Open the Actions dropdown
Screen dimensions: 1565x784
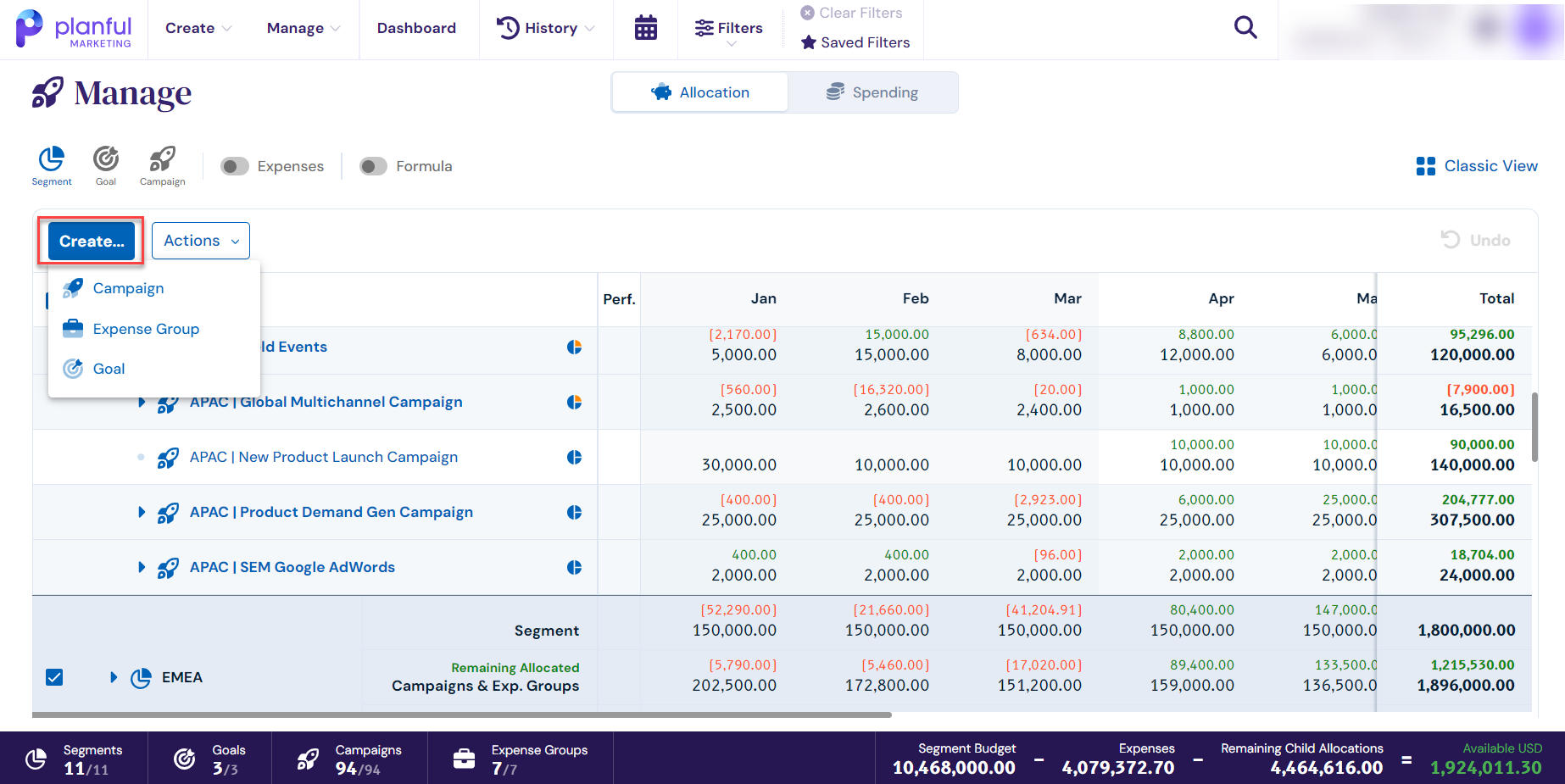tap(201, 241)
